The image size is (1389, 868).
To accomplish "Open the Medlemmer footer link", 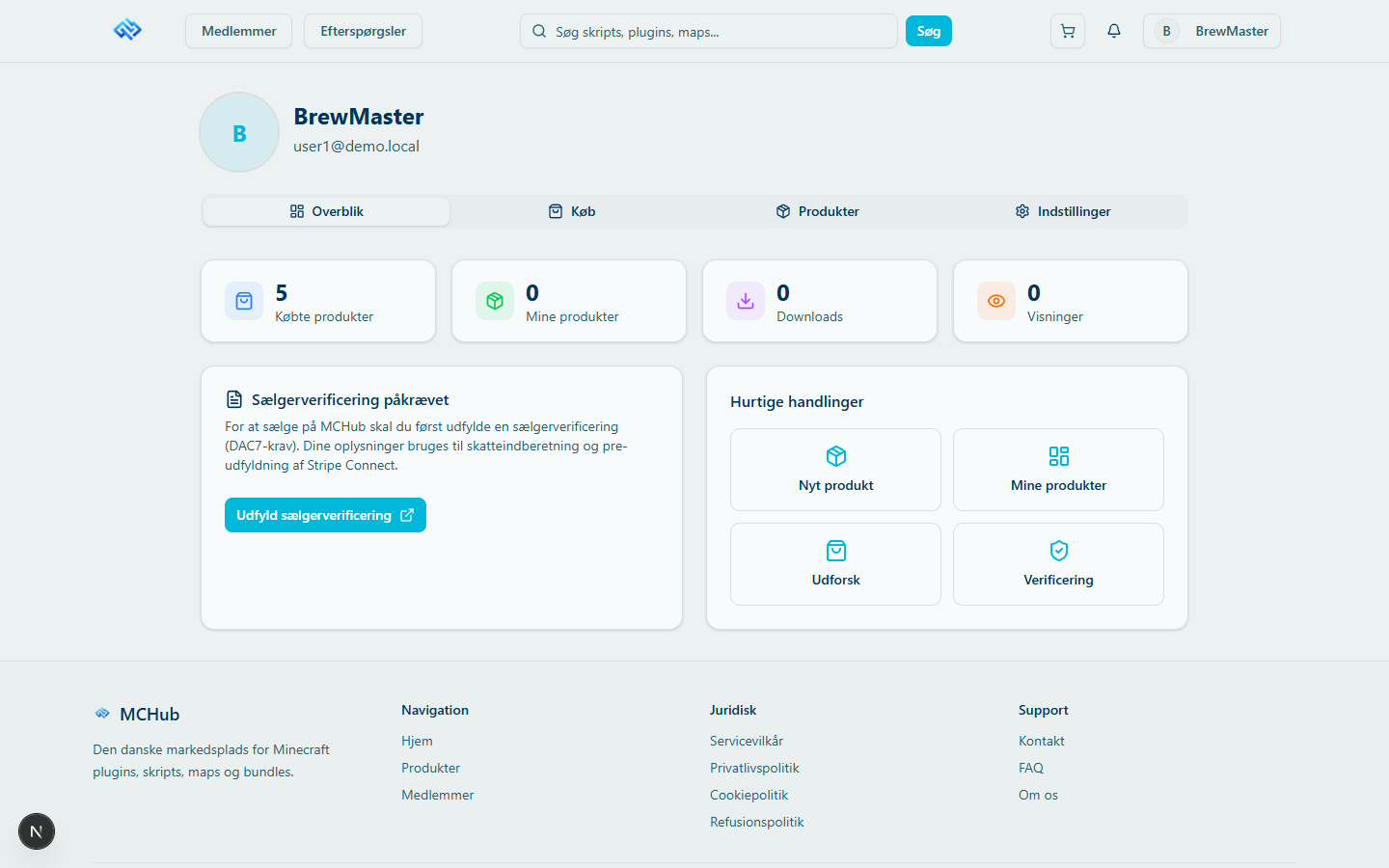I will (x=437, y=795).
